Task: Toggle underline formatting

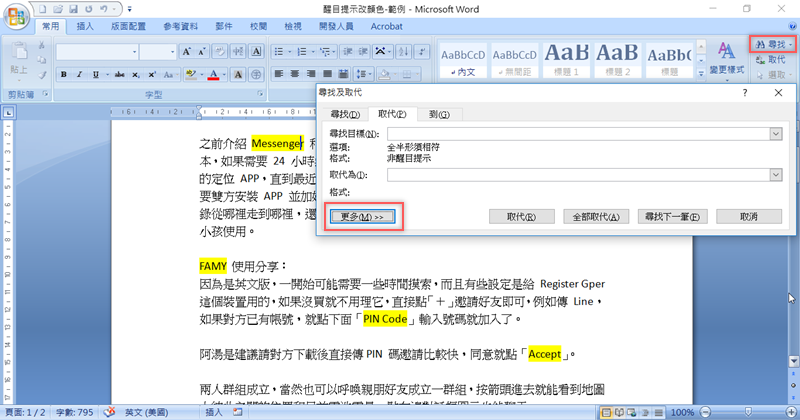Action: pos(95,75)
